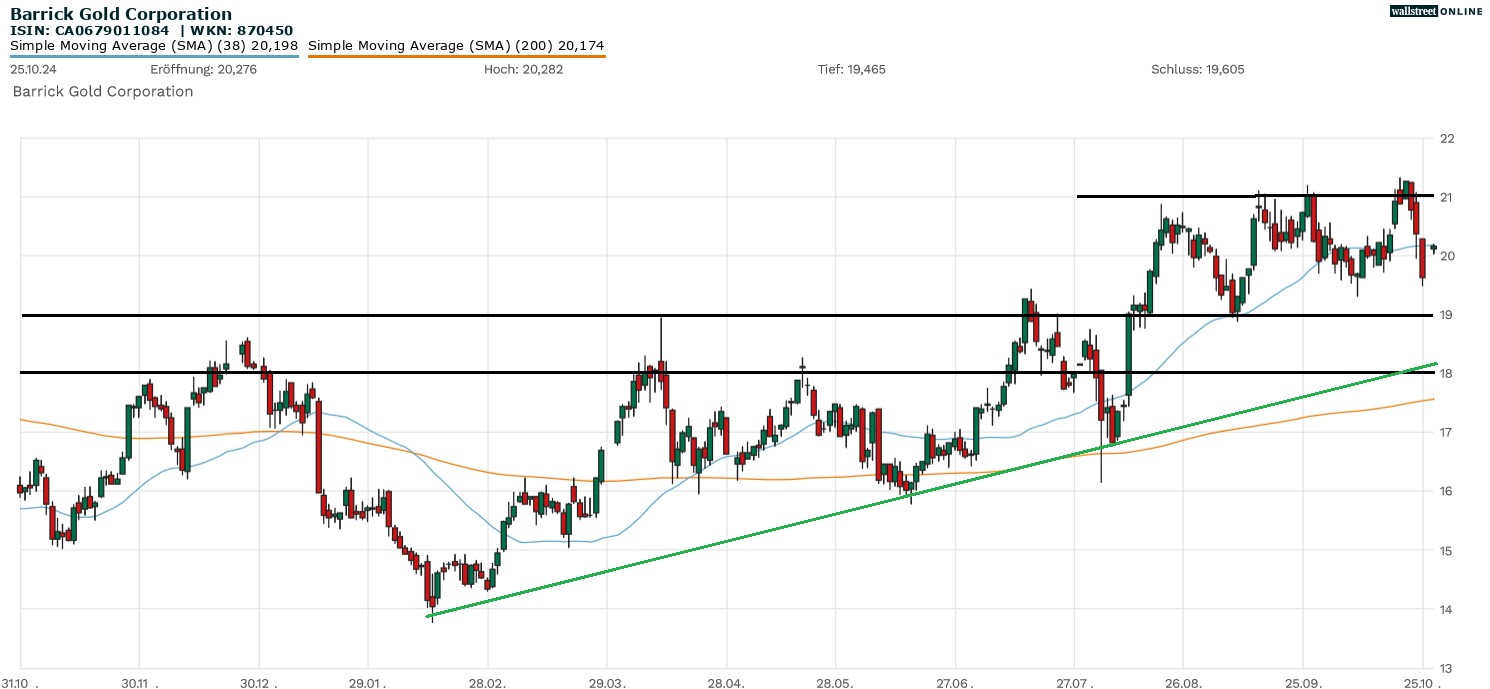Screen dimensions: 1490x689
Task: Toggle the SMA (38) 20,198 legend entry
Action: tap(155, 45)
